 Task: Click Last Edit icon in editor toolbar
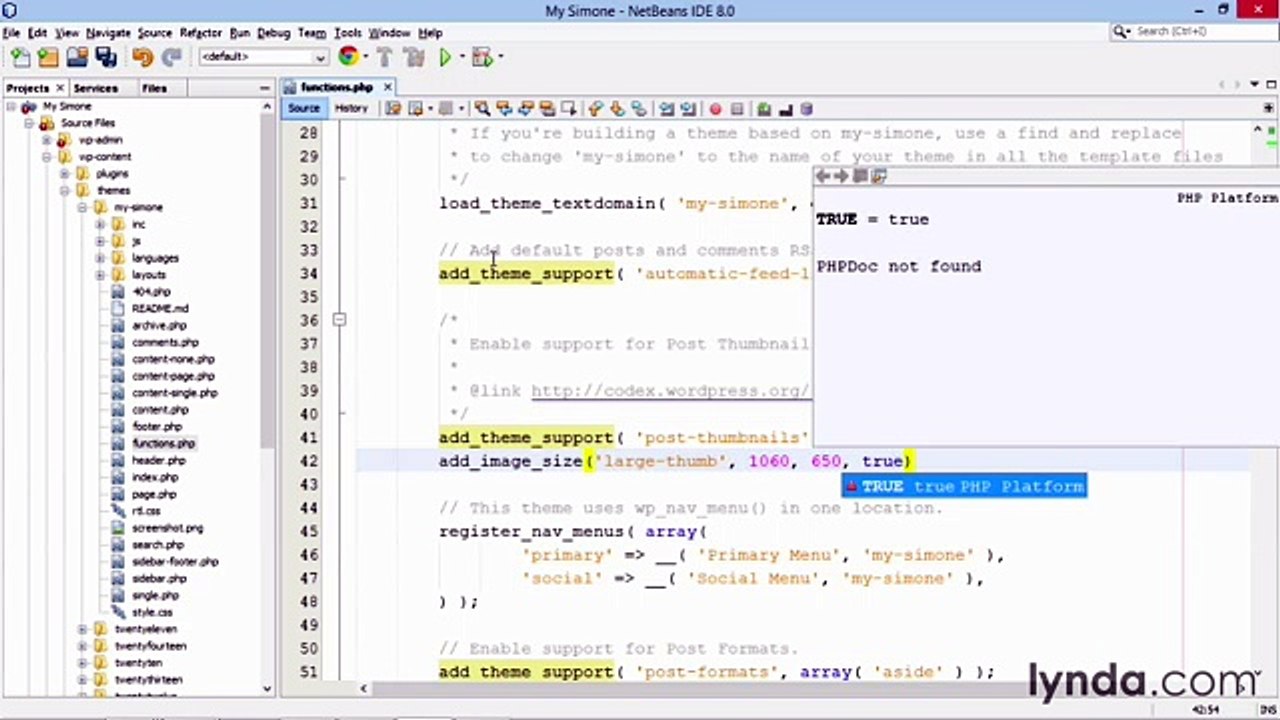[394, 108]
